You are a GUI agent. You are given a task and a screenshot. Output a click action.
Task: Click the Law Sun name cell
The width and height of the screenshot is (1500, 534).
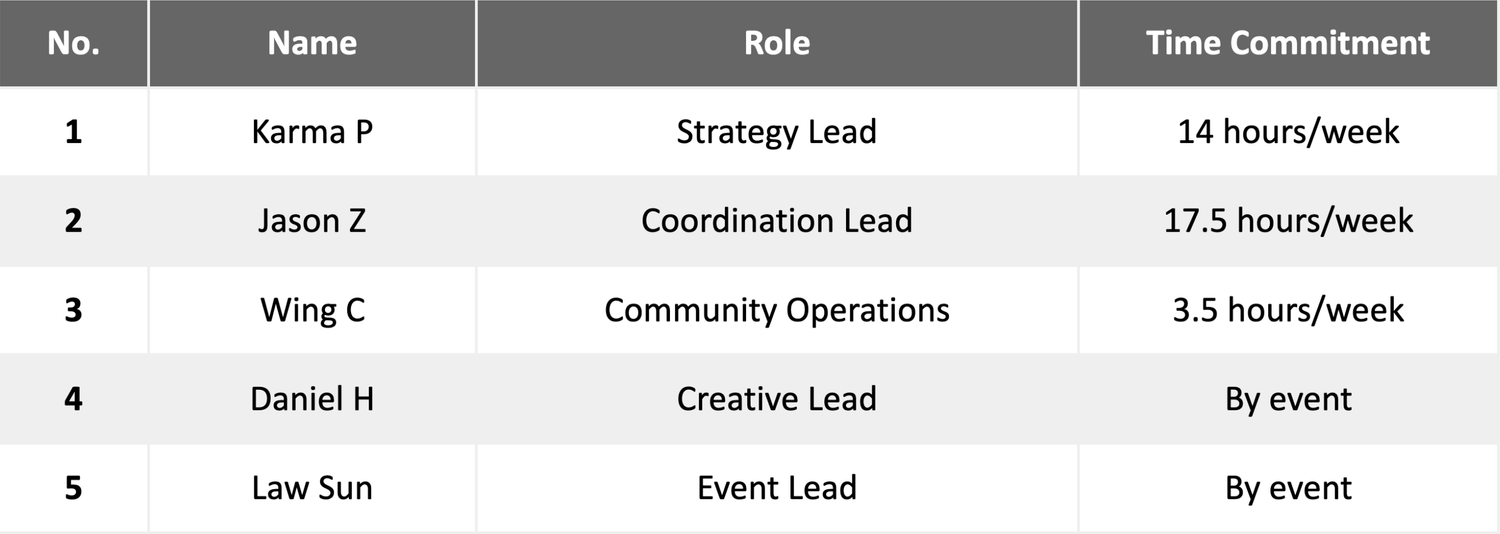tap(312, 487)
